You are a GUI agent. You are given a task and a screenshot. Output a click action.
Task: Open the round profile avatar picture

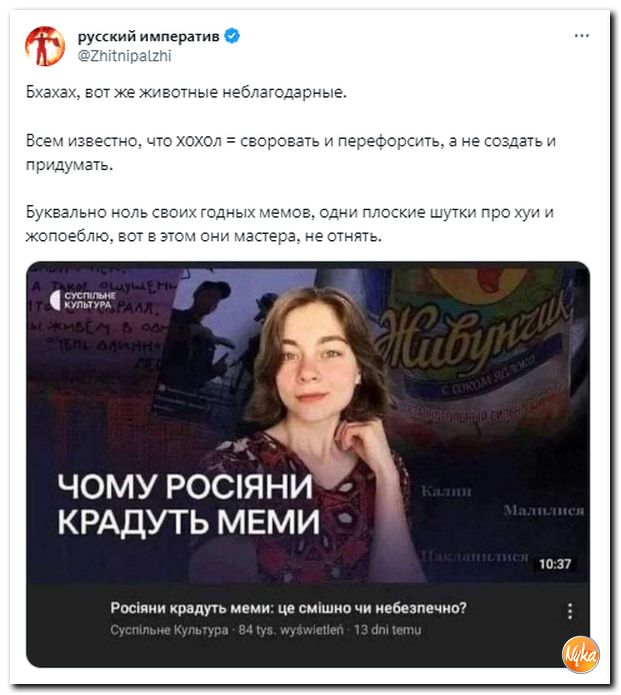click(45, 46)
